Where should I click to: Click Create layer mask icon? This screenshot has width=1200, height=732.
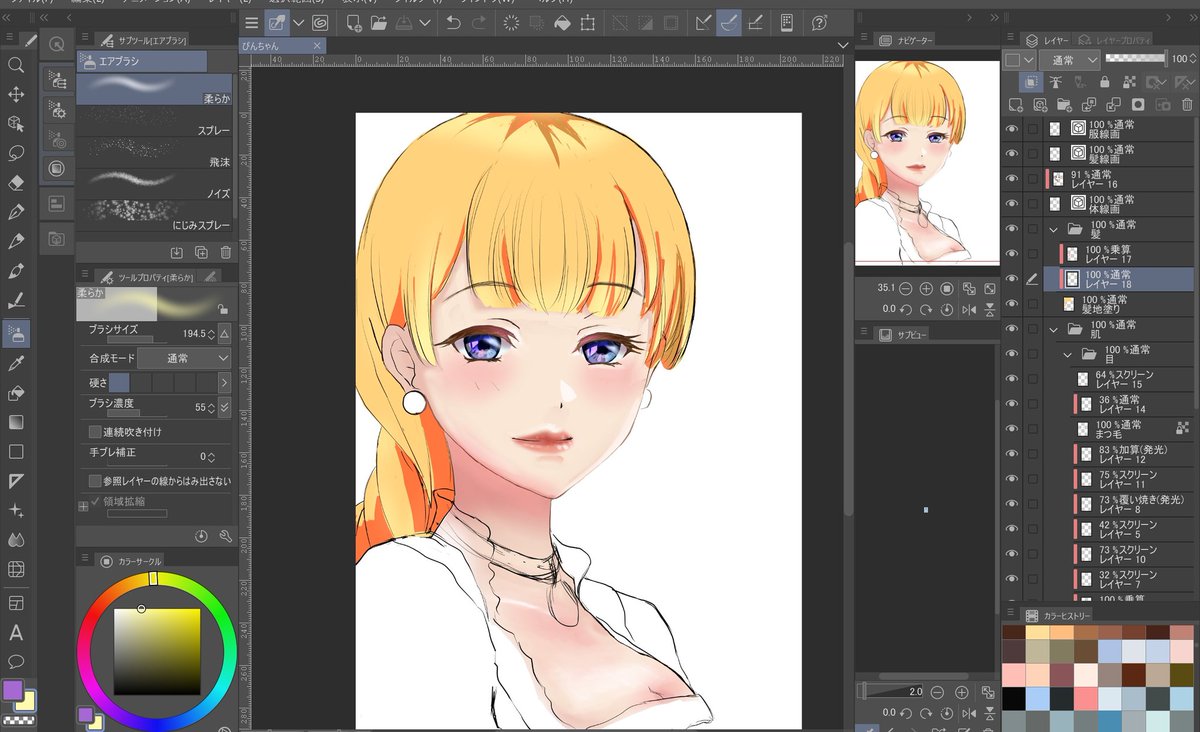tap(1138, 104)
